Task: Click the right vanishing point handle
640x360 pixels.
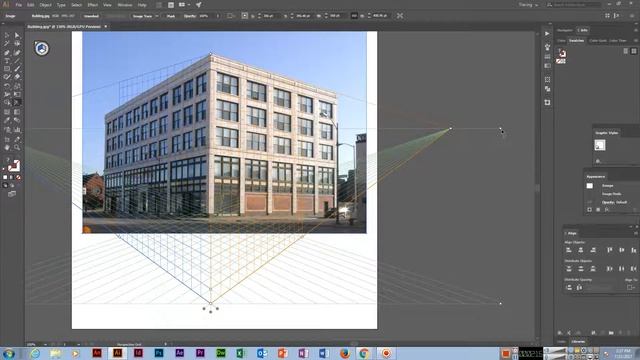Action: click(x=451, y=129)
